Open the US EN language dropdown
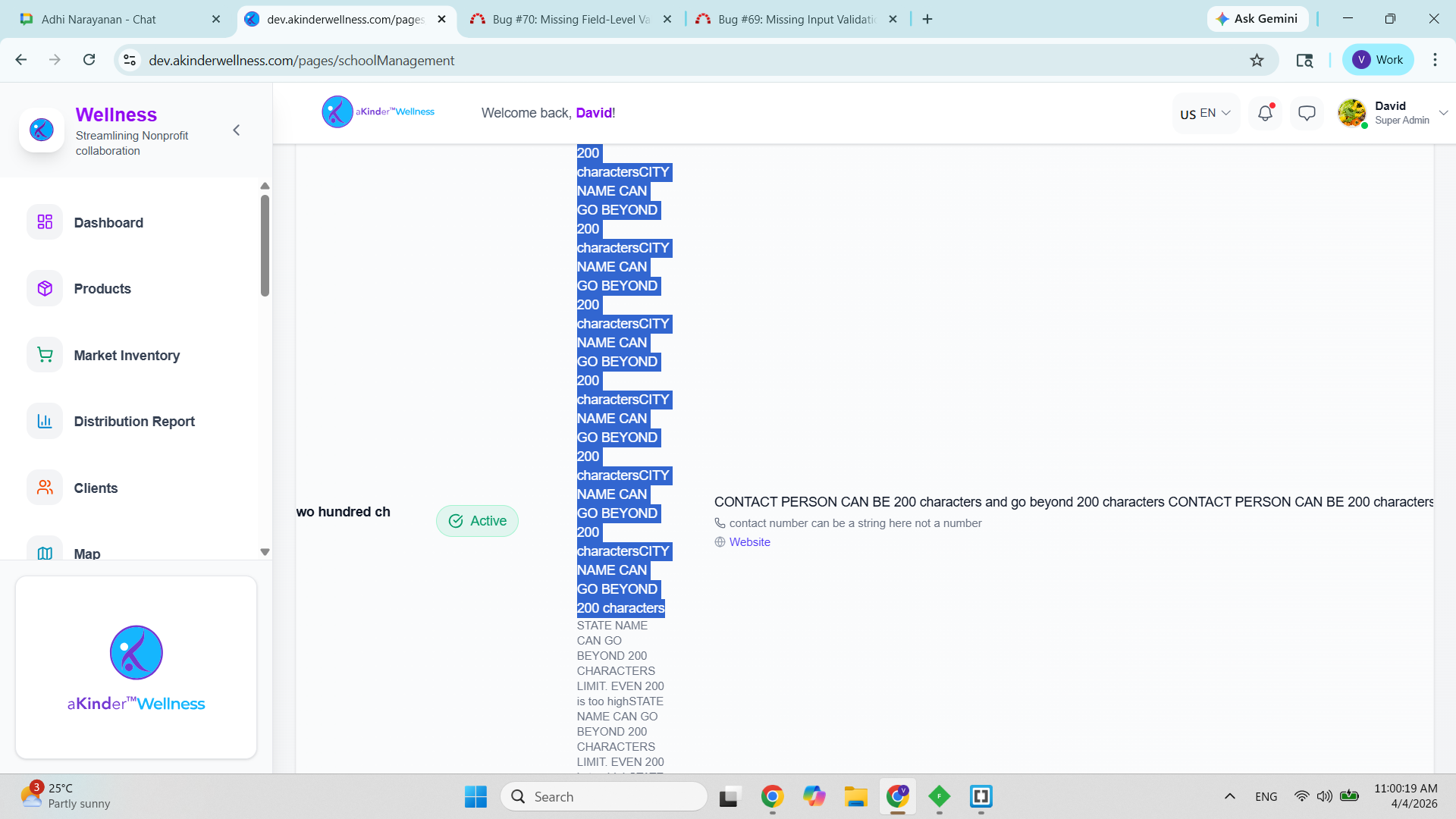 tap(1205, 113)
